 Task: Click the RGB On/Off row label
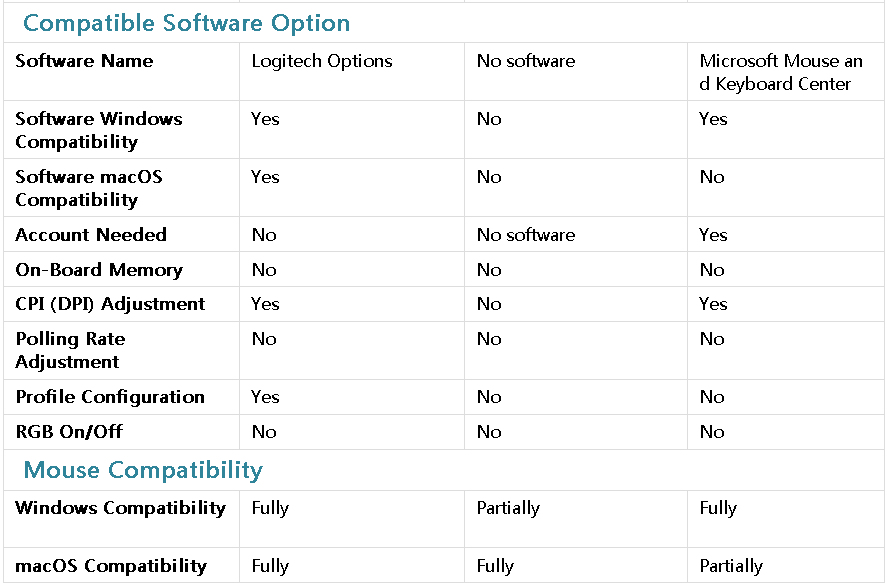coord(69,432)
